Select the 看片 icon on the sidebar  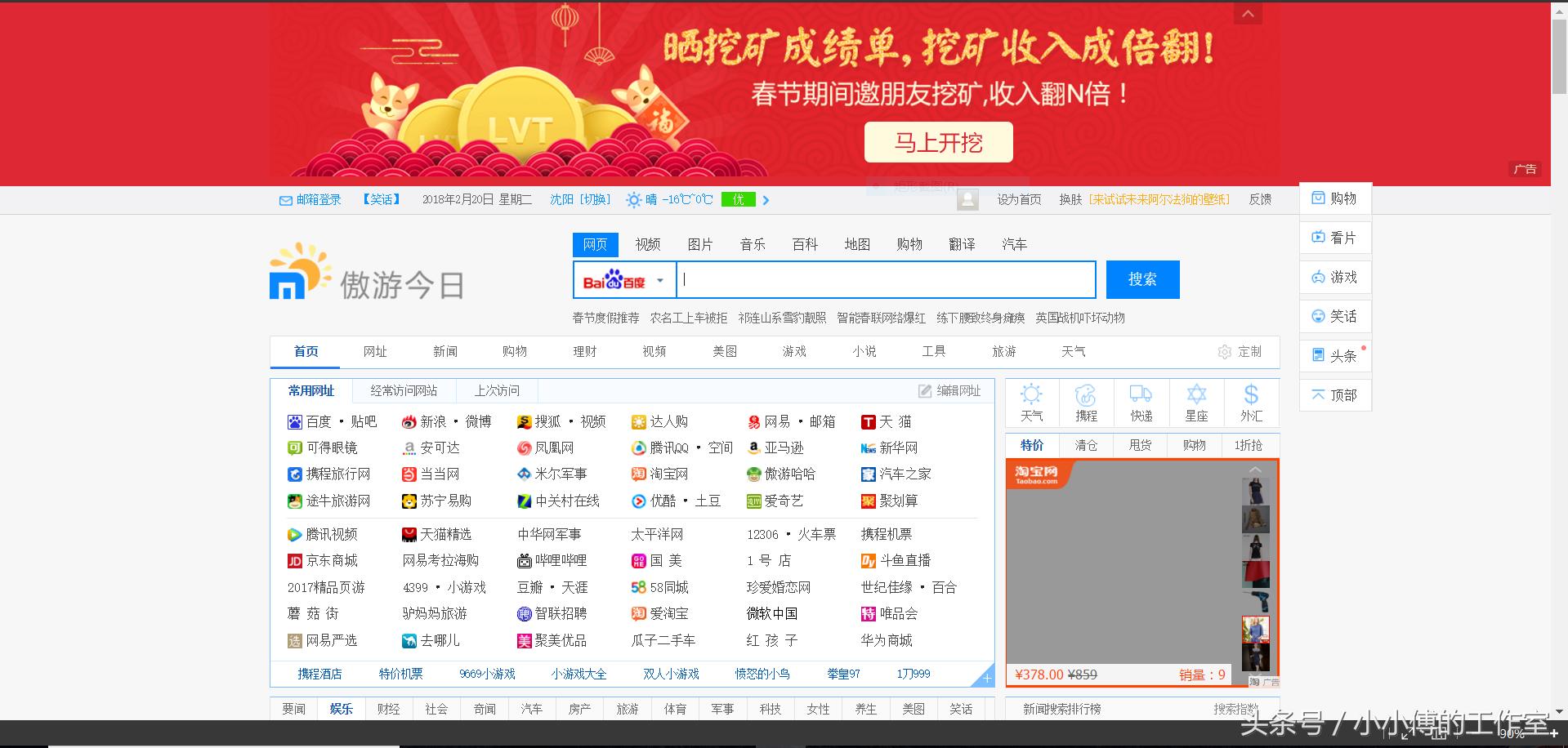click(x=1334, y=238)
